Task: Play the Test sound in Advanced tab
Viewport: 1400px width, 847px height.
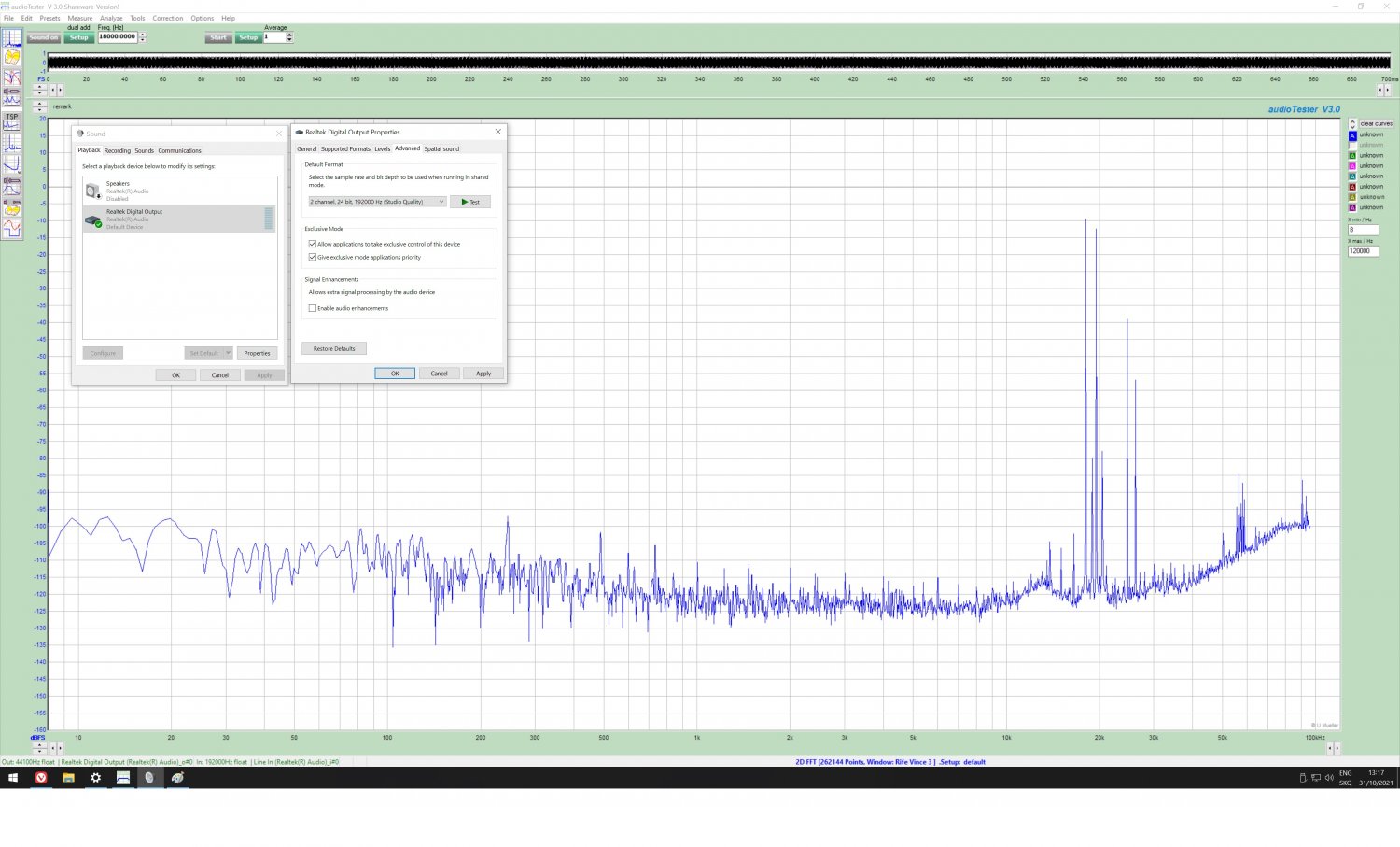Action: pos(470,202)
